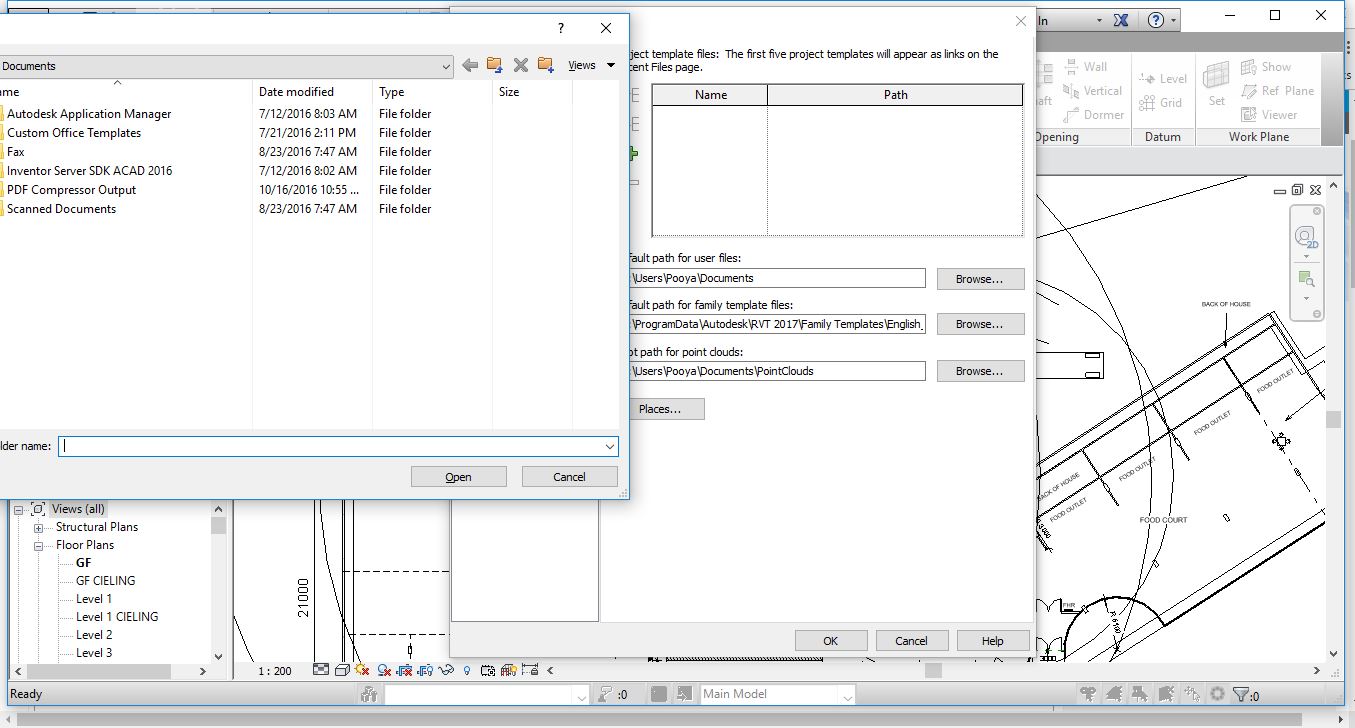
Task: Activate the Wall opening tool
Action: pyautogui.click(x=1098, y=66)
